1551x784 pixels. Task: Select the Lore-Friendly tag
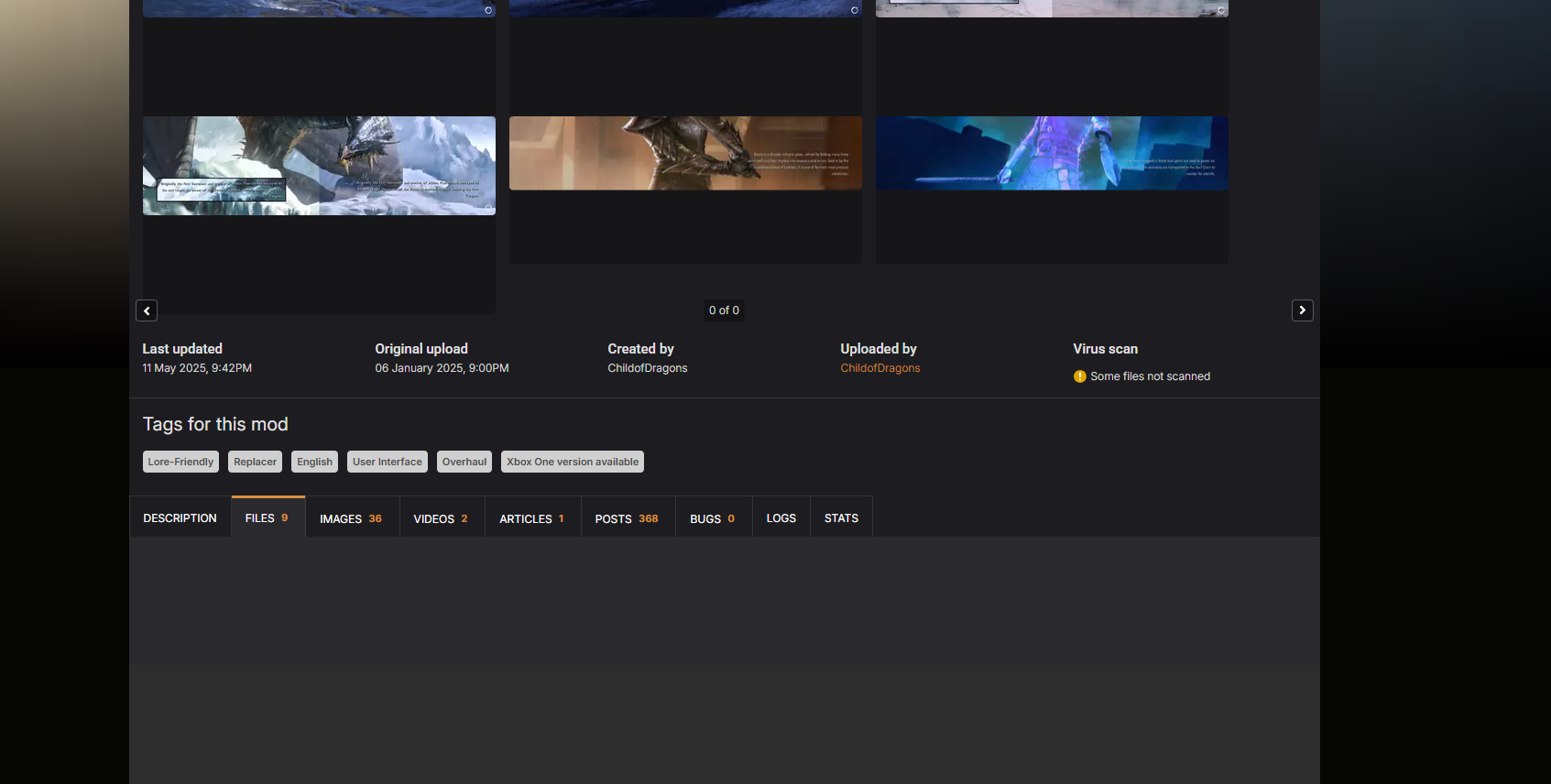click(x=180, y=462)
